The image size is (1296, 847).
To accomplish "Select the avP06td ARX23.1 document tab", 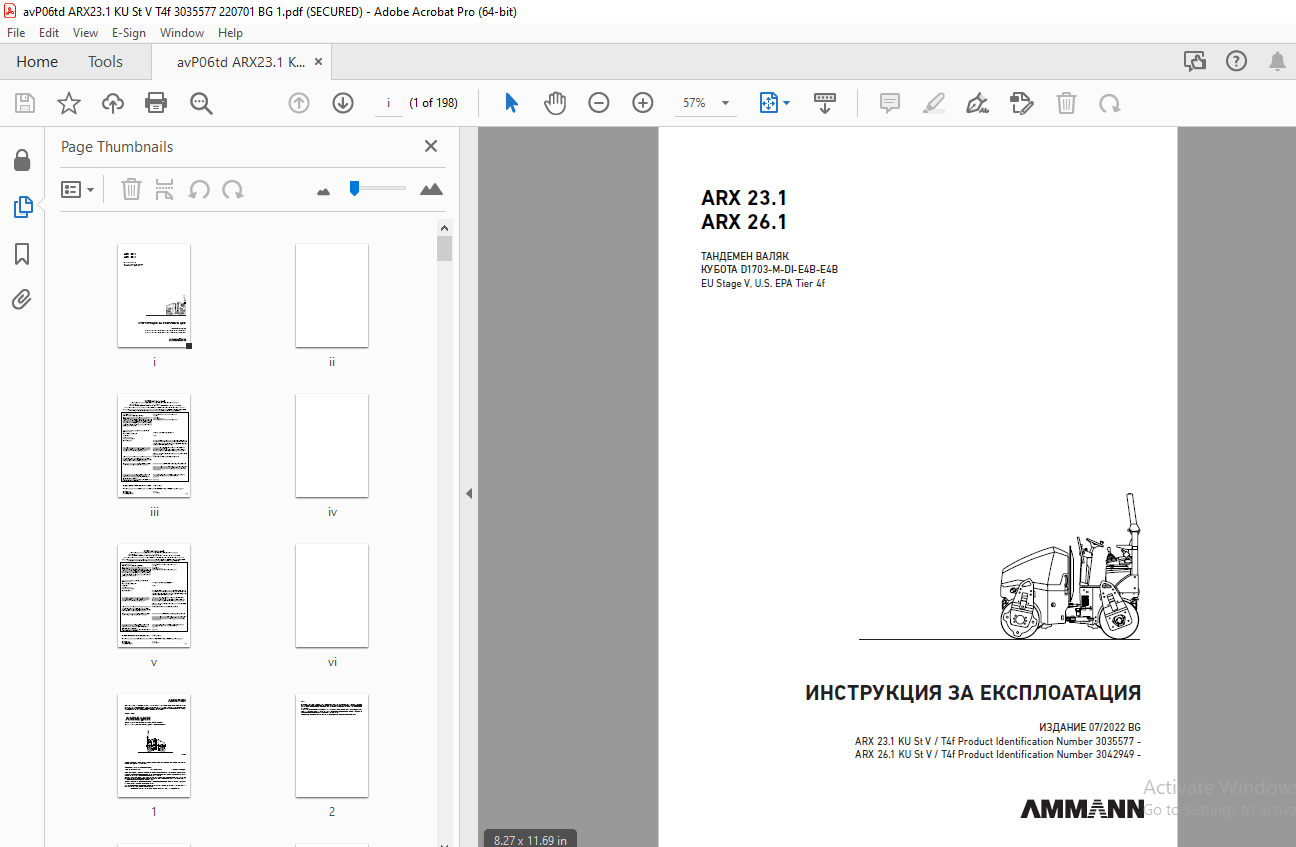I will tap(240, 62).
